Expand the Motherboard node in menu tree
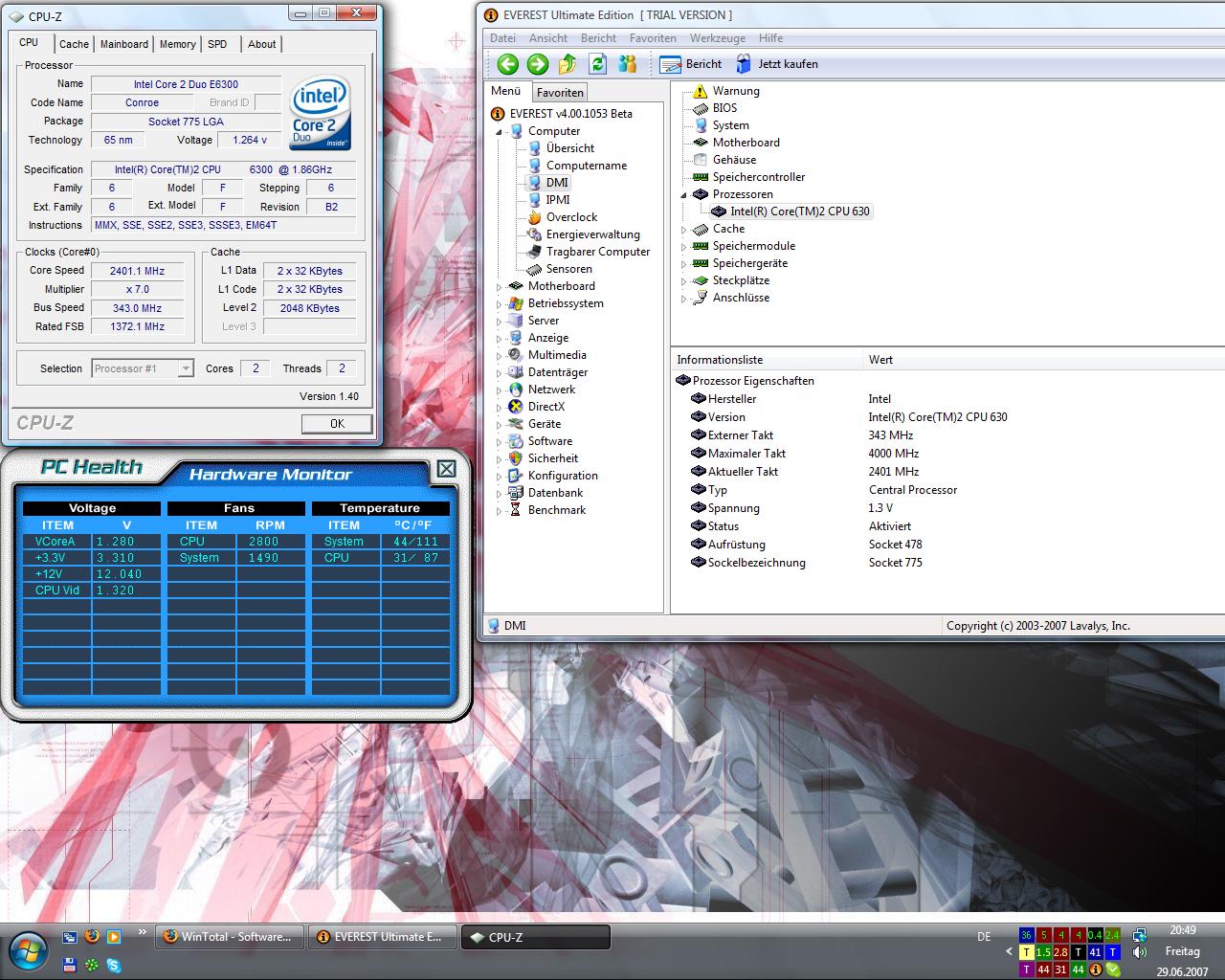The height and width of the screenshot is (980, 1225). (x=499, y=287)
